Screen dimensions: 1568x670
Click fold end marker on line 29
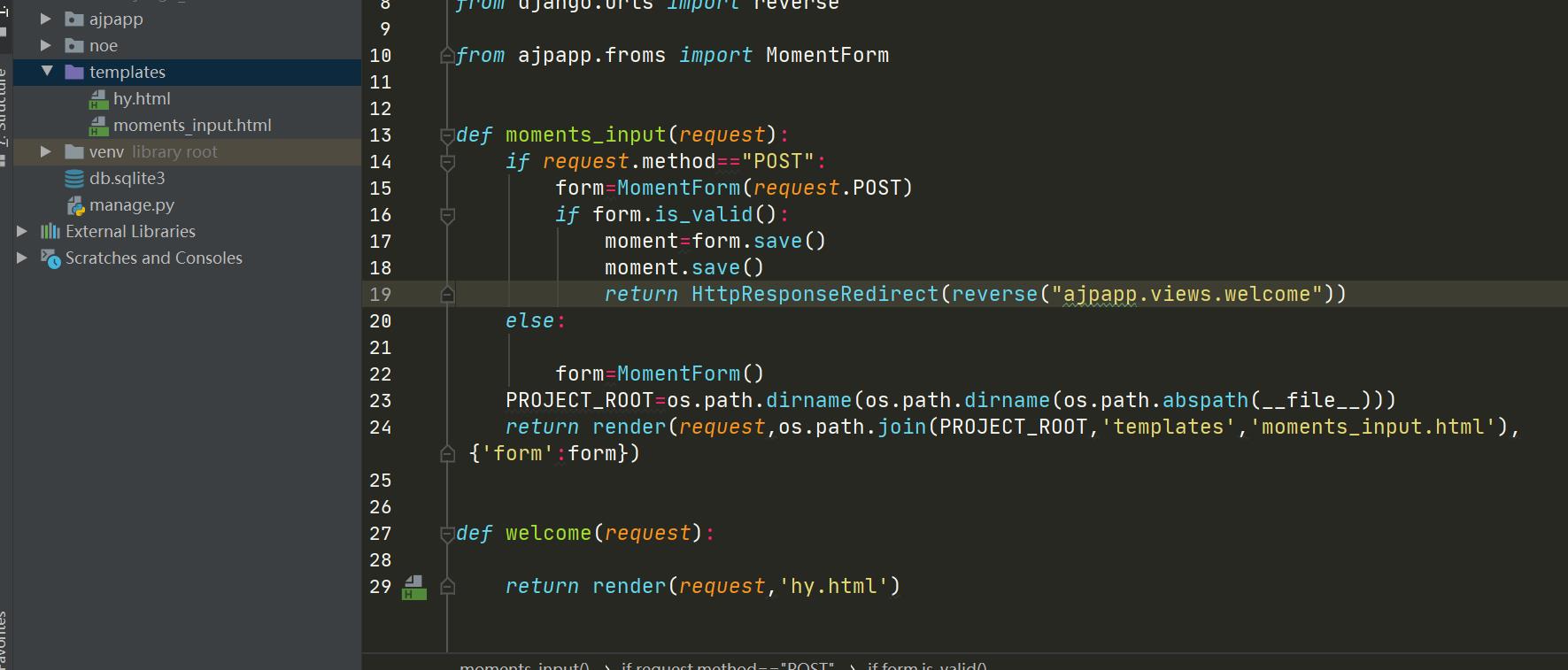(447, 587)
